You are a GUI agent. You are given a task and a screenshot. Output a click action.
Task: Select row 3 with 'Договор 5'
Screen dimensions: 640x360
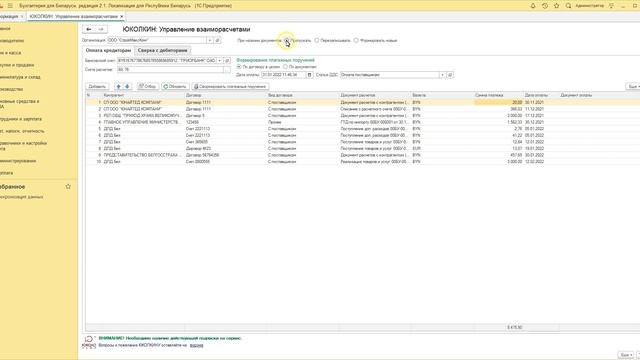coord(362,116)
